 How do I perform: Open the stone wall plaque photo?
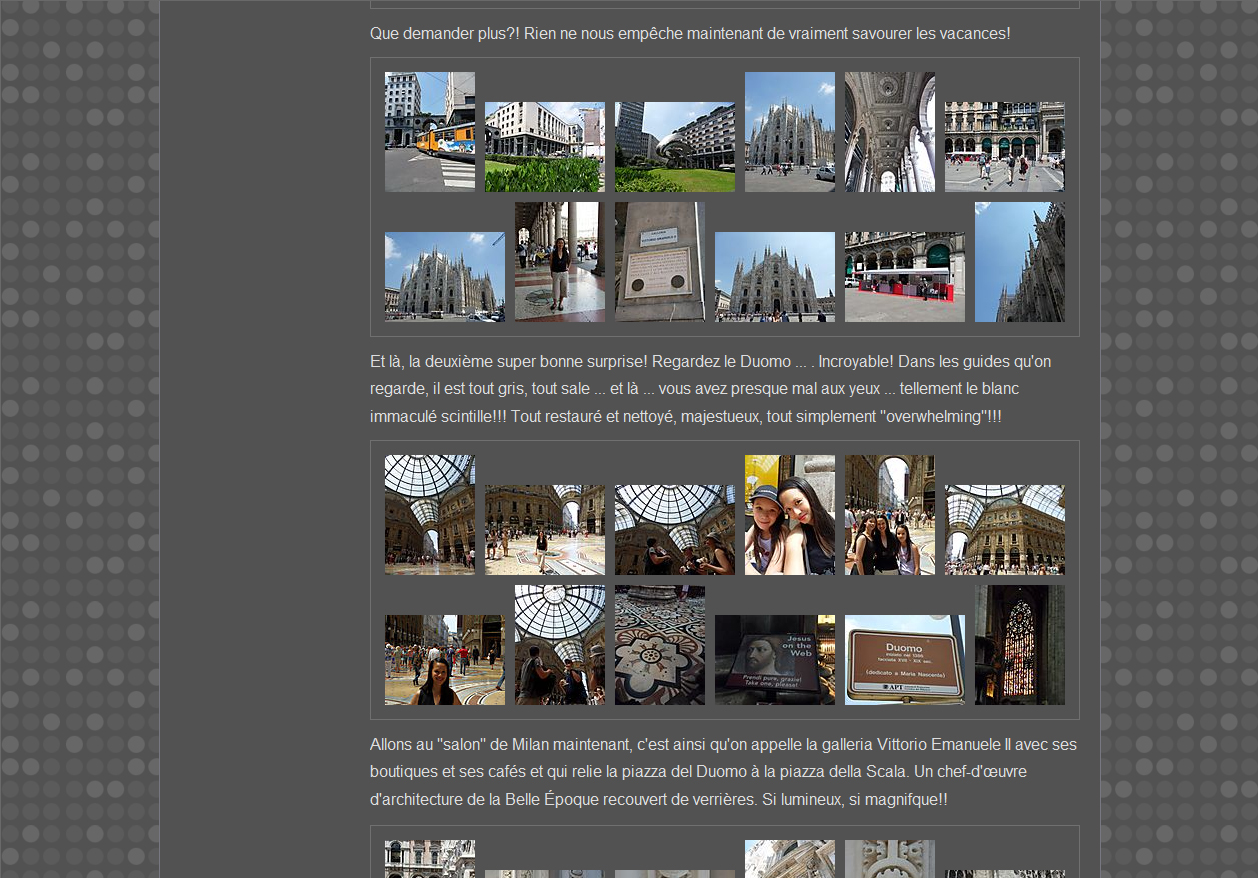[659, 261]
